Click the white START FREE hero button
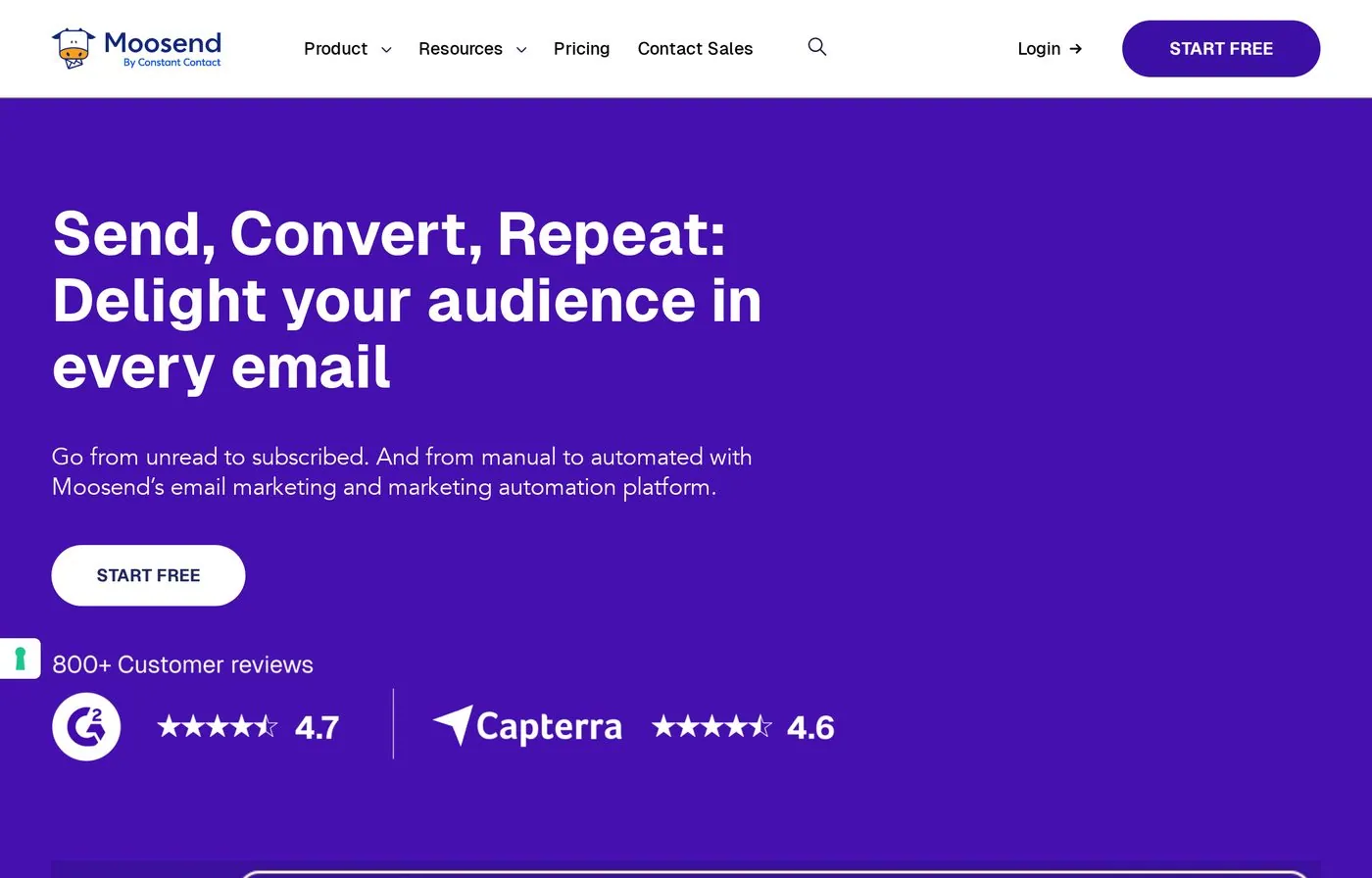 pyautogui.click(x=148, y=575)
